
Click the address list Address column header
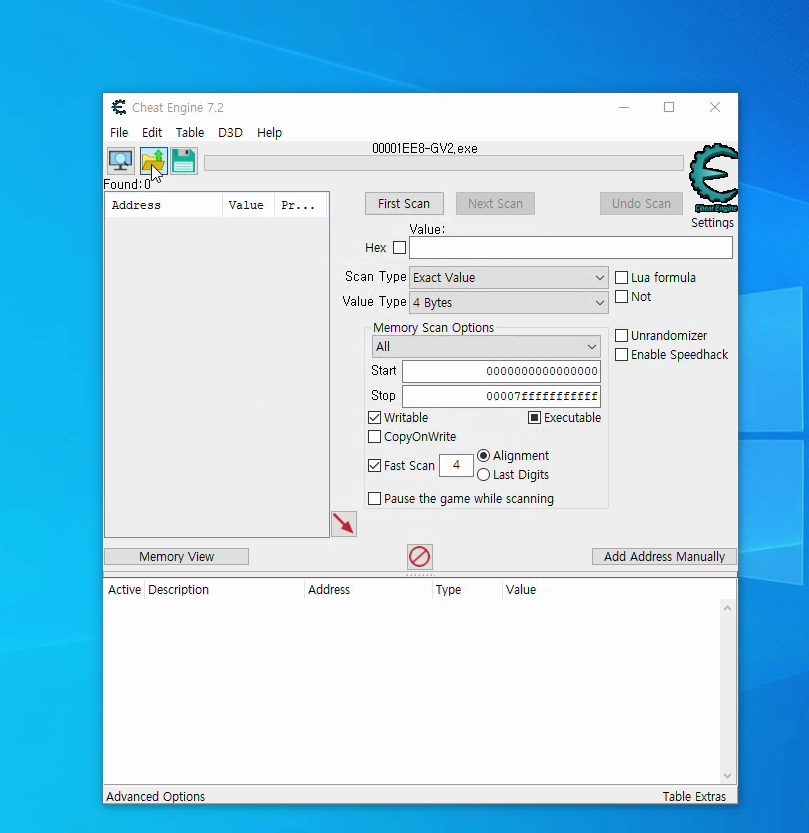click(x=368, y=590)
